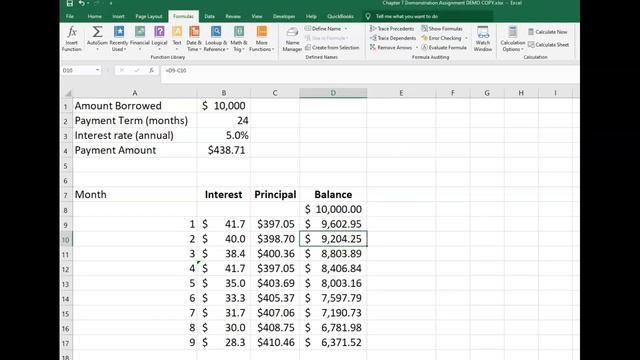
Task: Open the Name Manager
Action: click(292, 39)
